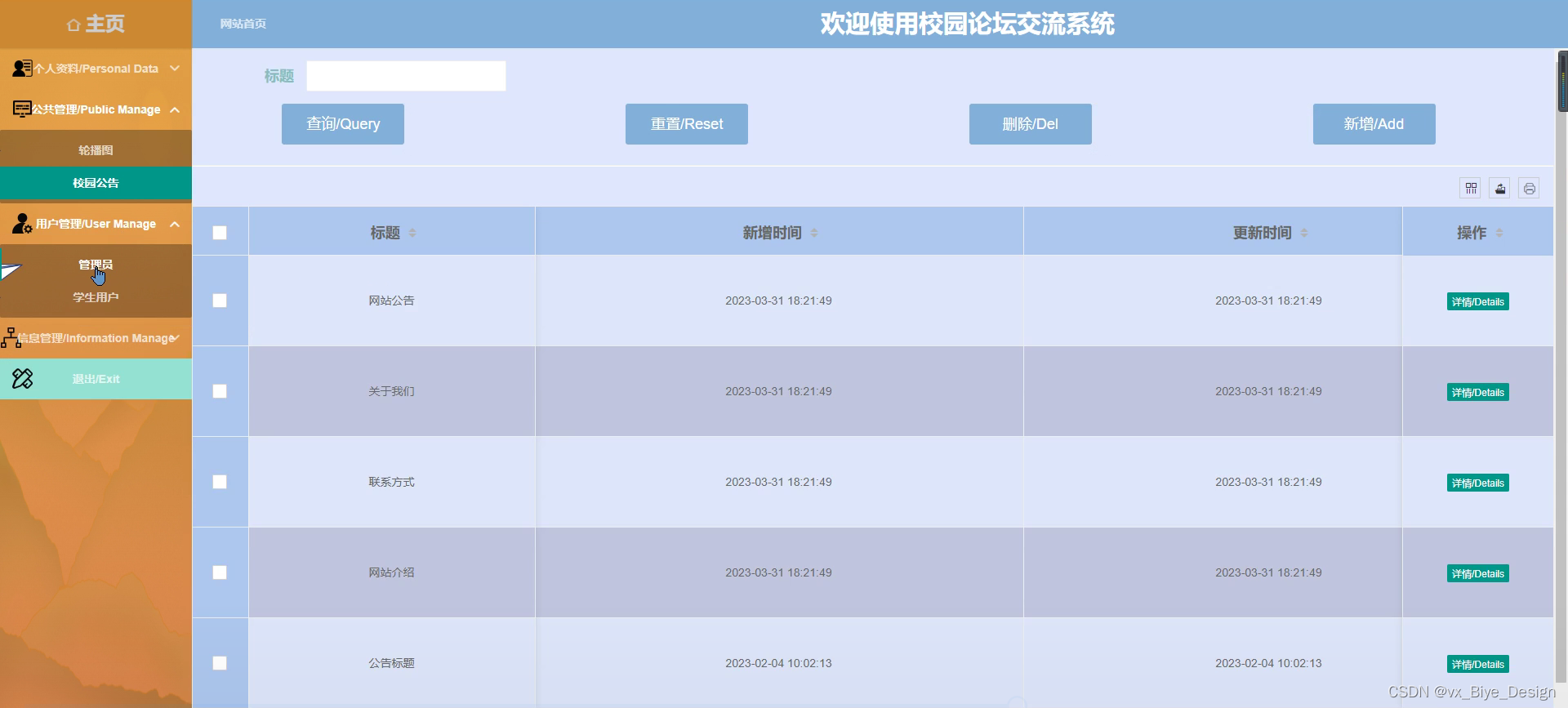
Task: Click the export table icon
Action: (x=1500, y=189)
